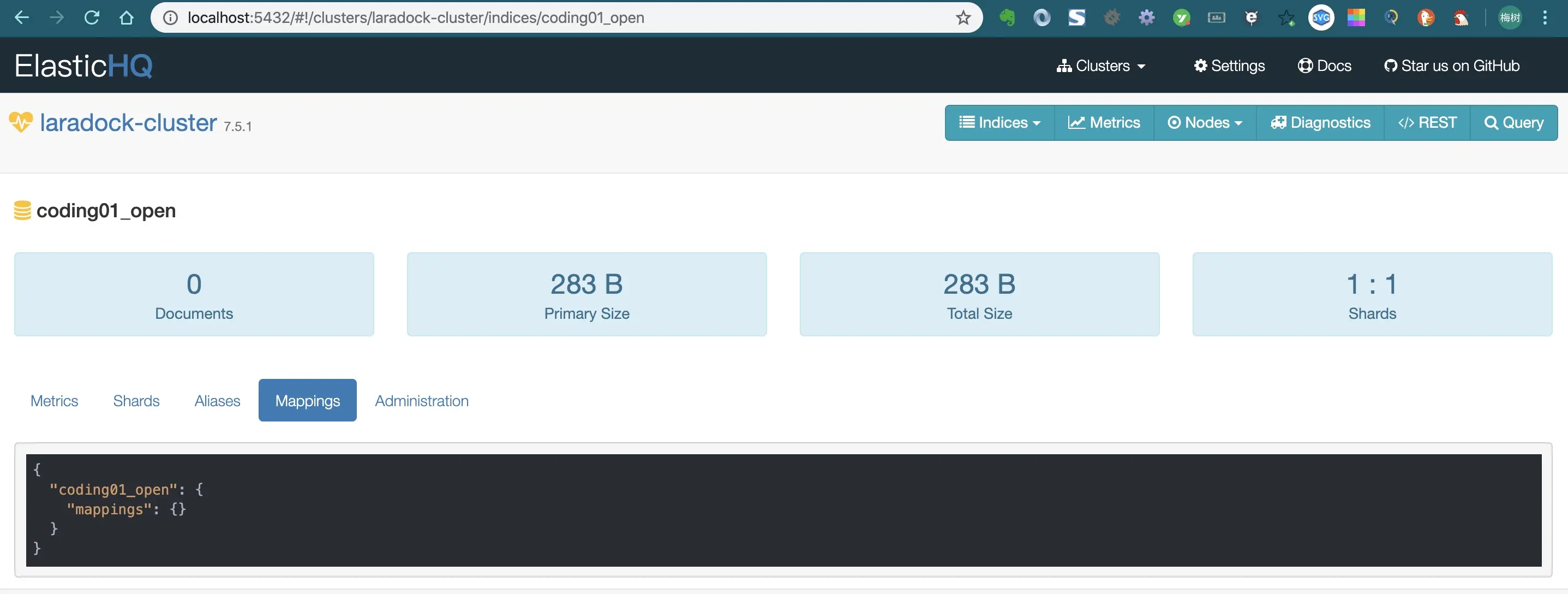This screenshot has width=1568, height=594.
Task: Switch to the Administration tab
Action: pyautogui.click(x=421, y=400)
